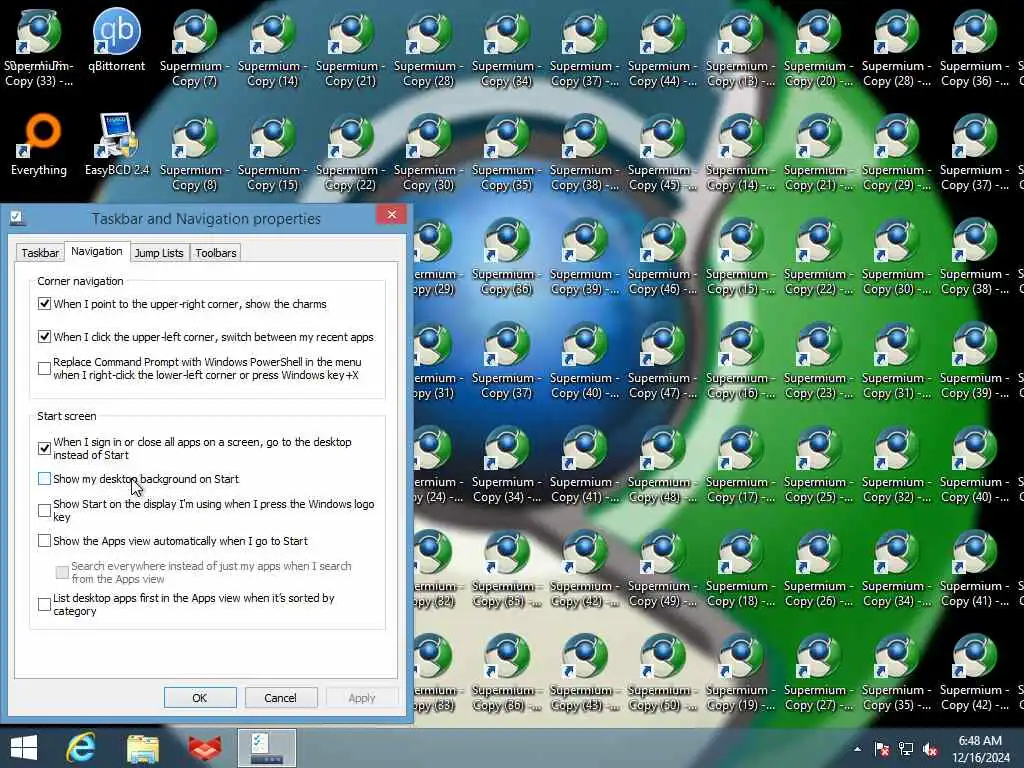Enable Show my desktop background on Start

[x=44, y=479]
